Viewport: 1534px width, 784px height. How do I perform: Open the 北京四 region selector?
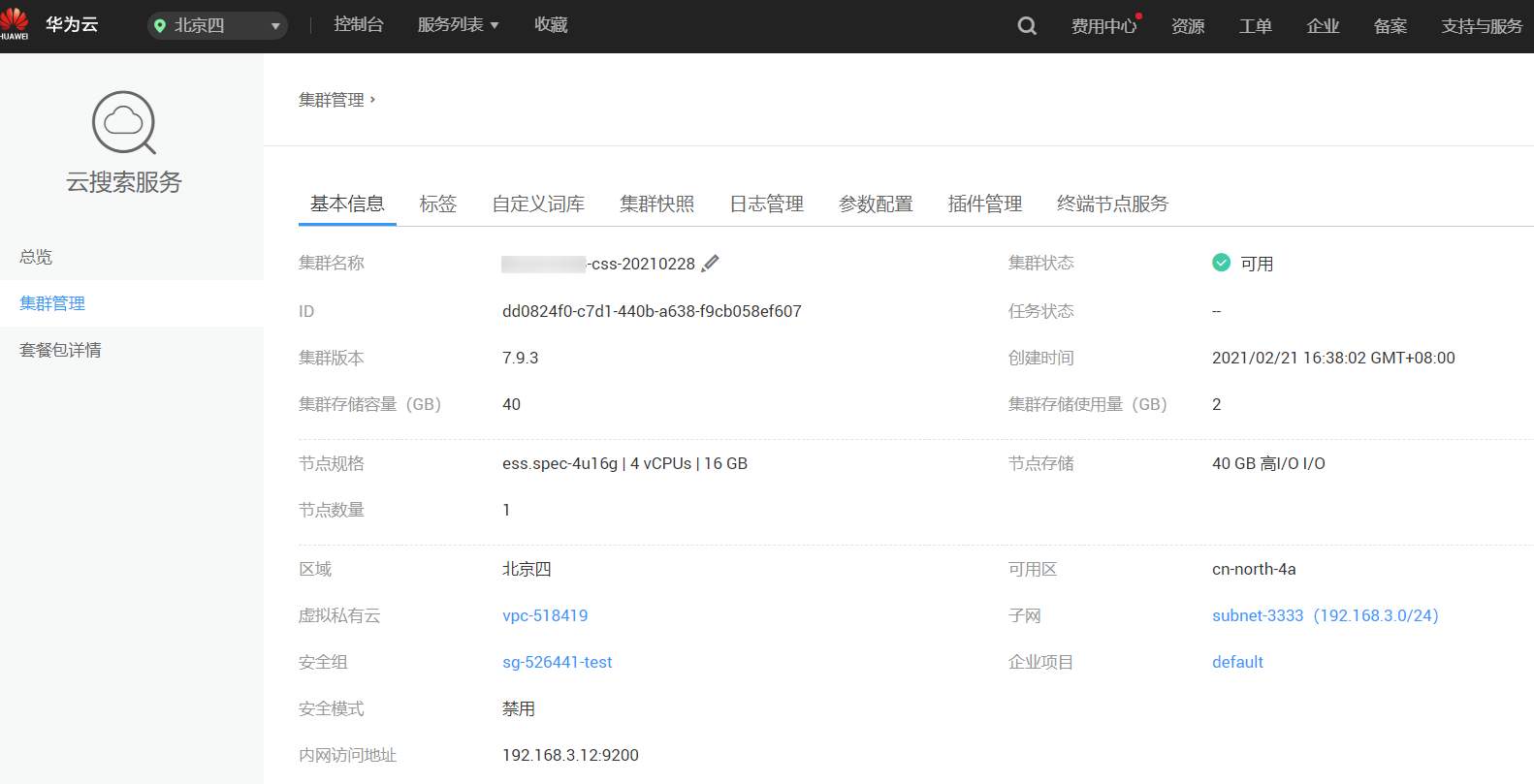point(217,26)
